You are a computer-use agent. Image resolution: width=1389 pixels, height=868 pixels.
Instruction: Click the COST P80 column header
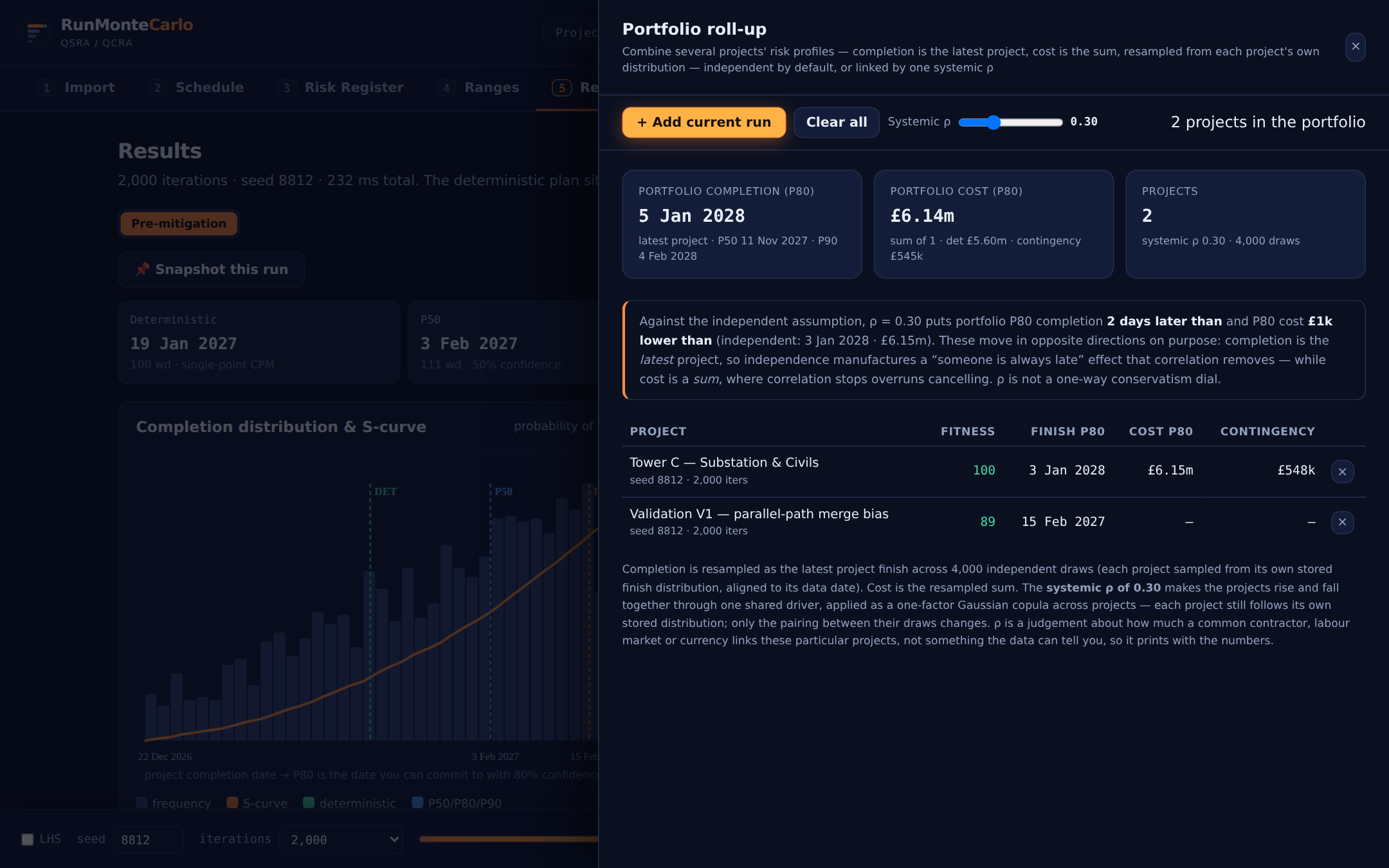(x=1161, y=431)
